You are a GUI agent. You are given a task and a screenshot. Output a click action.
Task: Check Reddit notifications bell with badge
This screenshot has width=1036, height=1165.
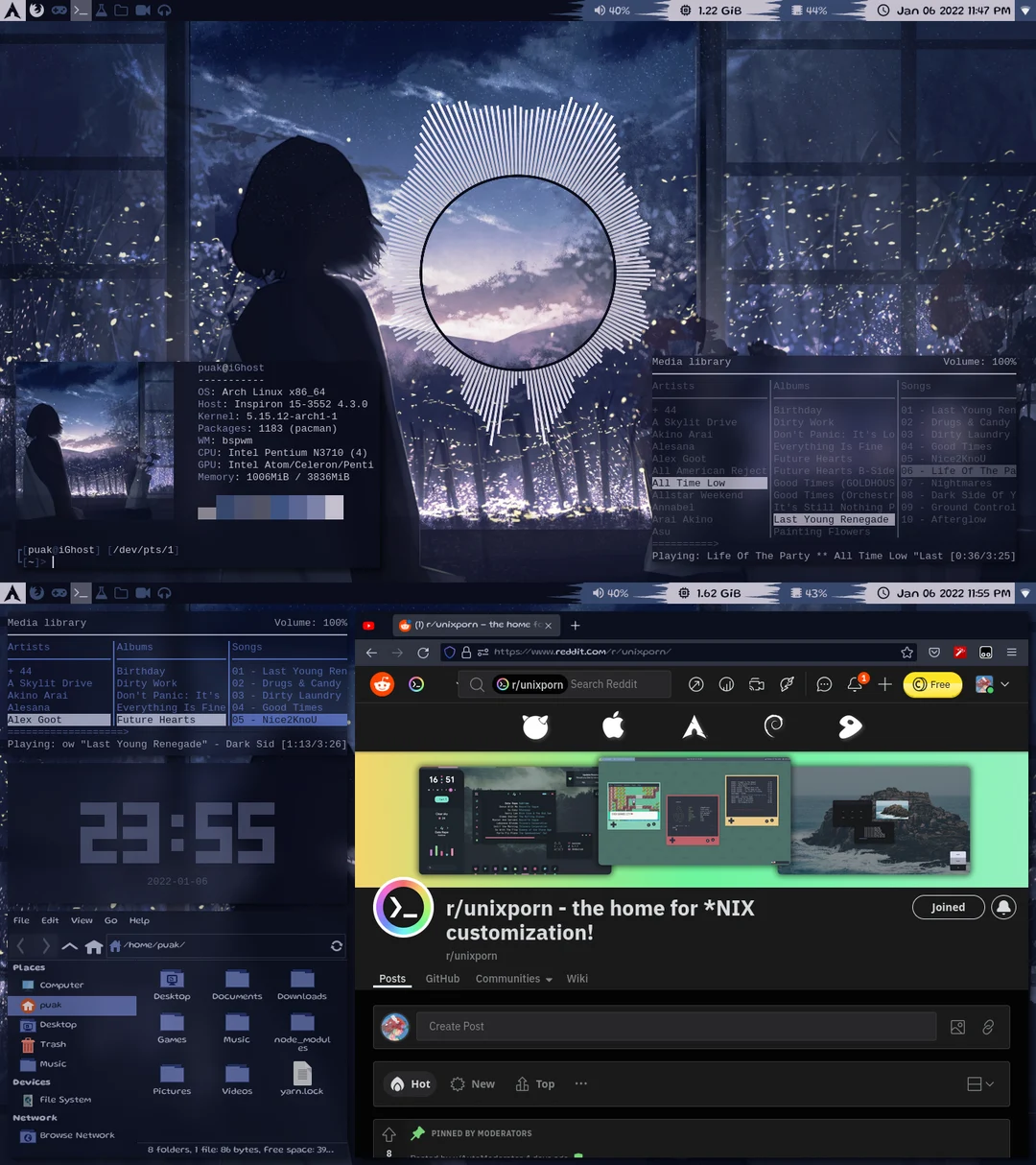tap(854, 684)
